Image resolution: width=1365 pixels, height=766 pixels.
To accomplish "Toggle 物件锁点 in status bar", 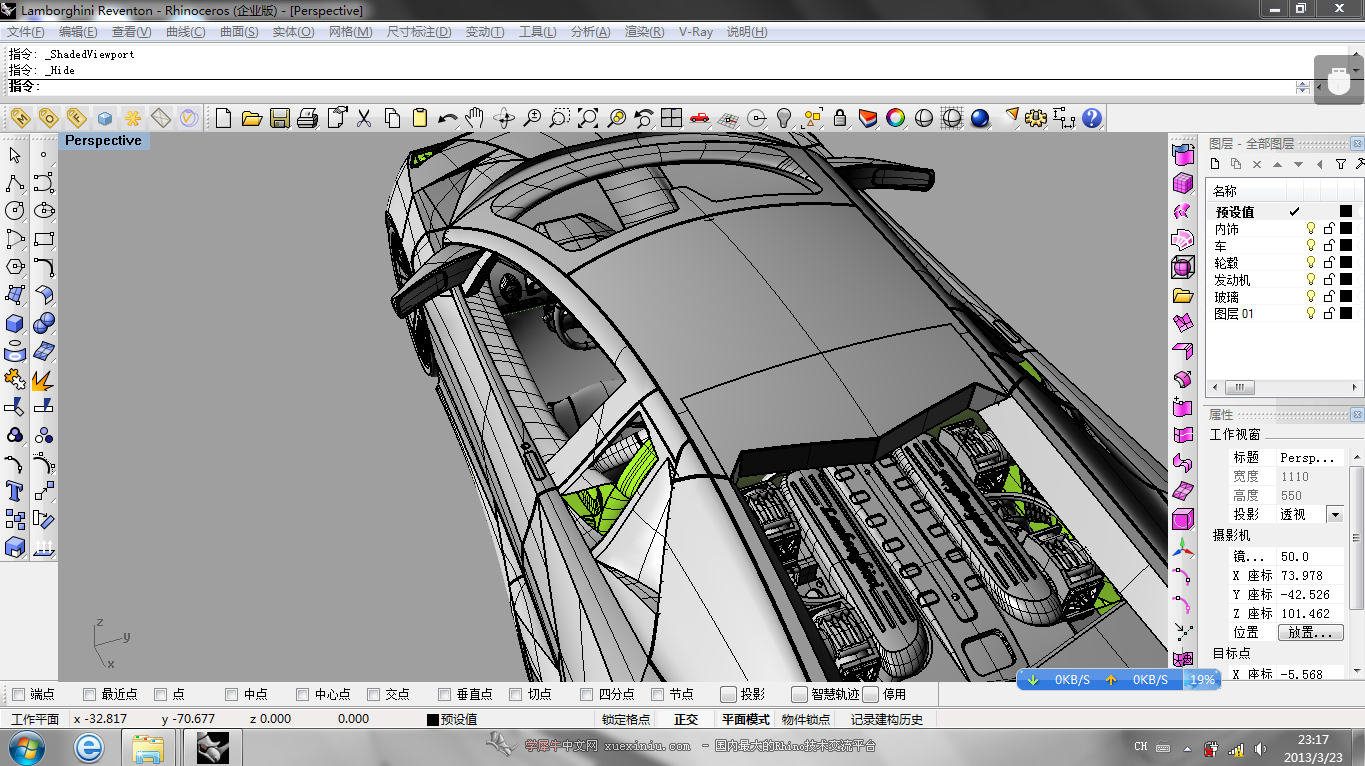I will [805, 719].
